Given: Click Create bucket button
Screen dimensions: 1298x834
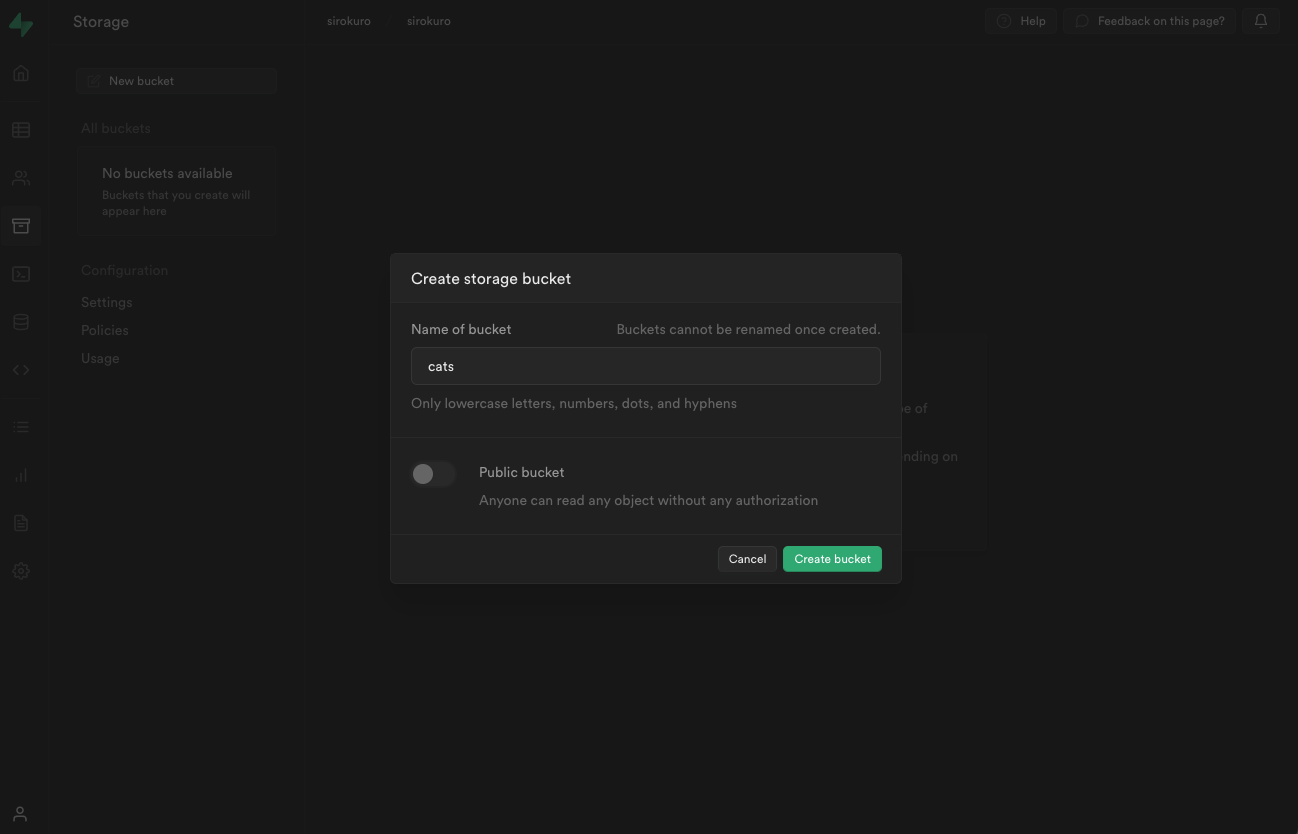Looking at the screenshot, I should 832,559.
